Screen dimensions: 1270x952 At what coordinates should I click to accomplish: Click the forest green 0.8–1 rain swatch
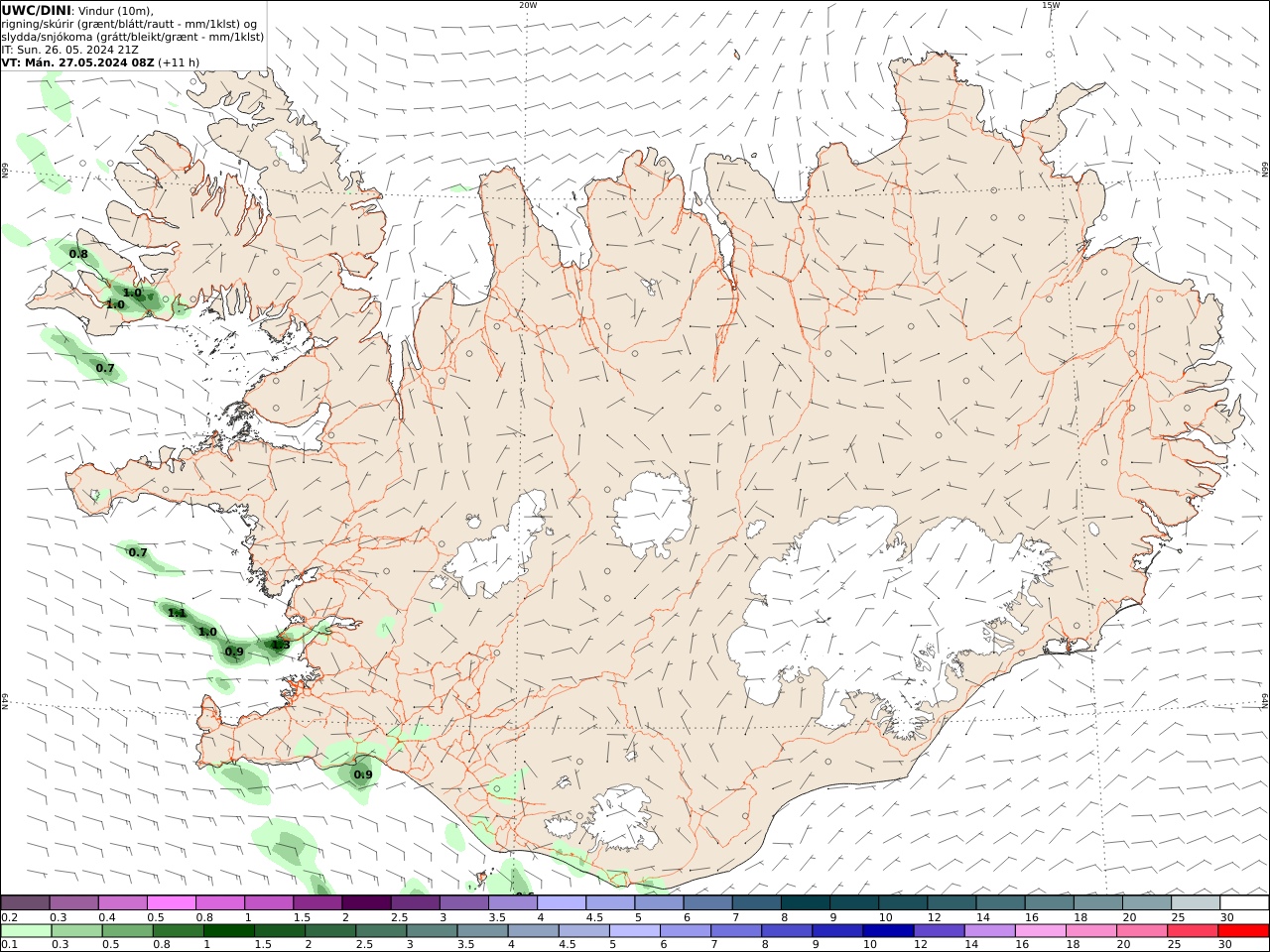177,931
